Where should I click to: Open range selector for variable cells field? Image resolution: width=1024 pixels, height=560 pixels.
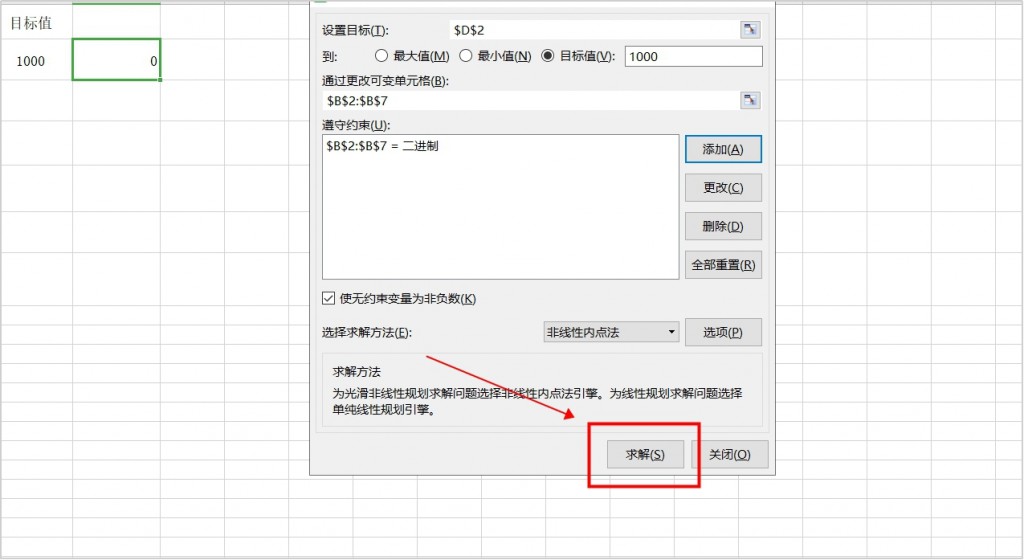coord(750,100)
